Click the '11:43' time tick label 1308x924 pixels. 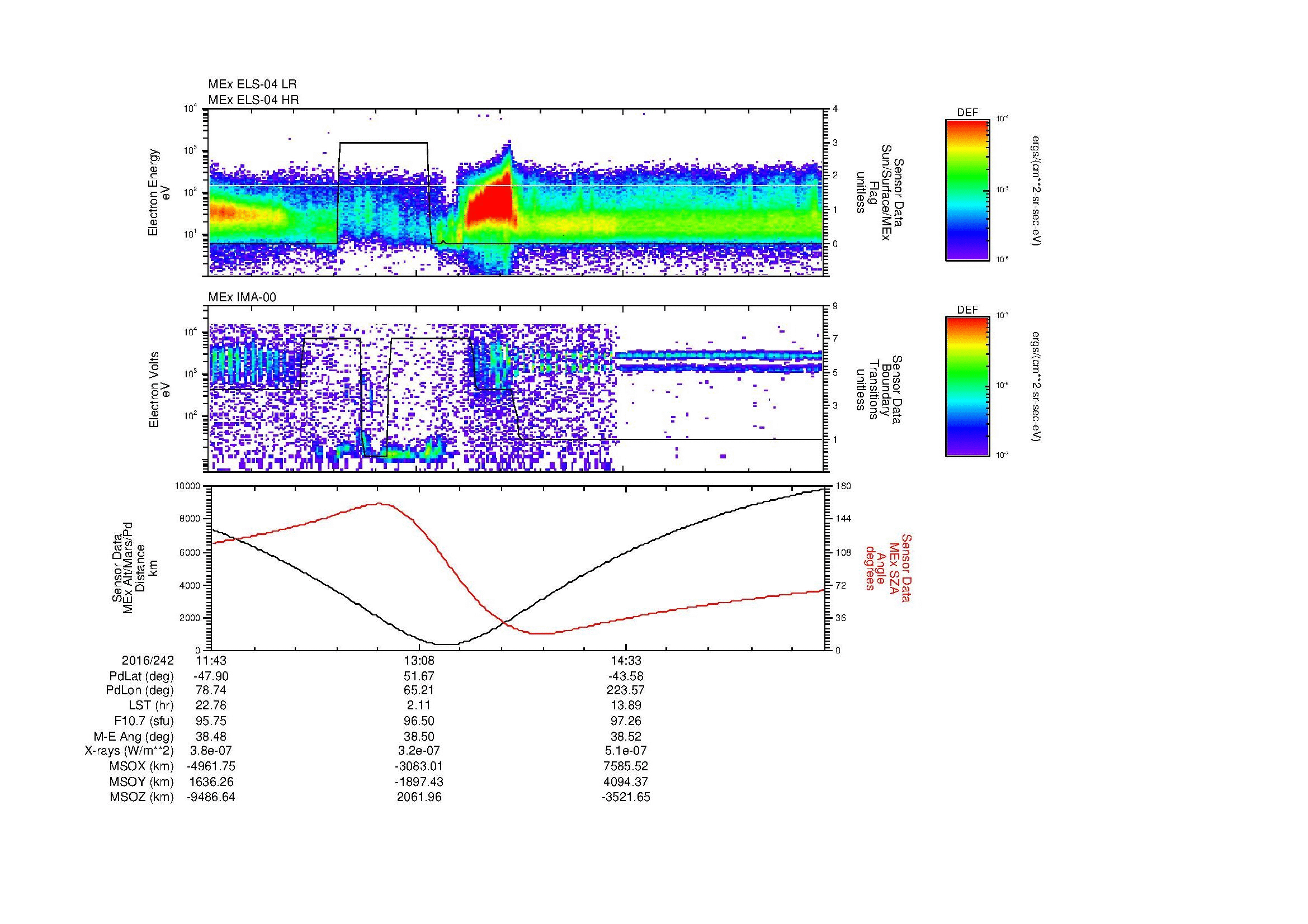(x=211, y=660)
